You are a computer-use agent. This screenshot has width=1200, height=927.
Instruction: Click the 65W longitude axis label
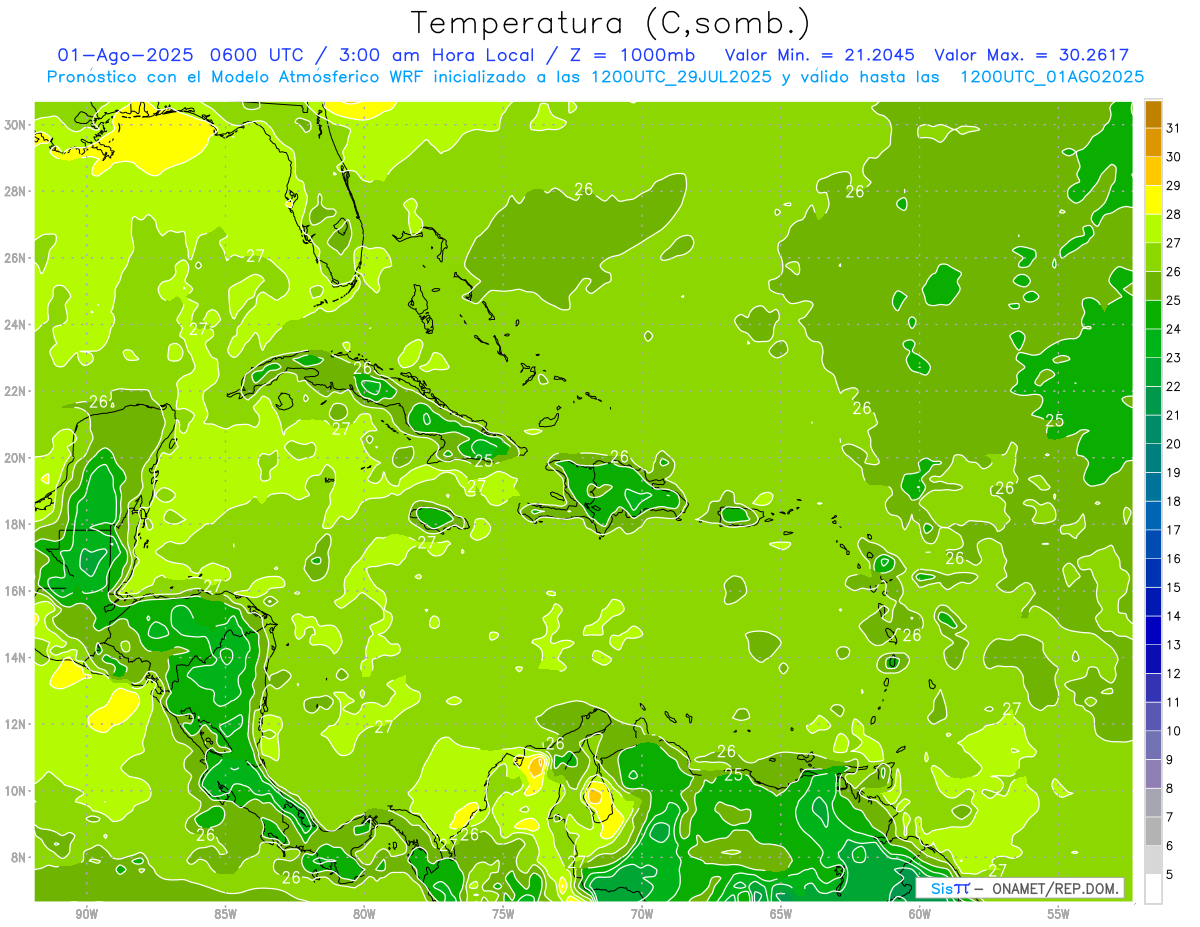(781, 914)
